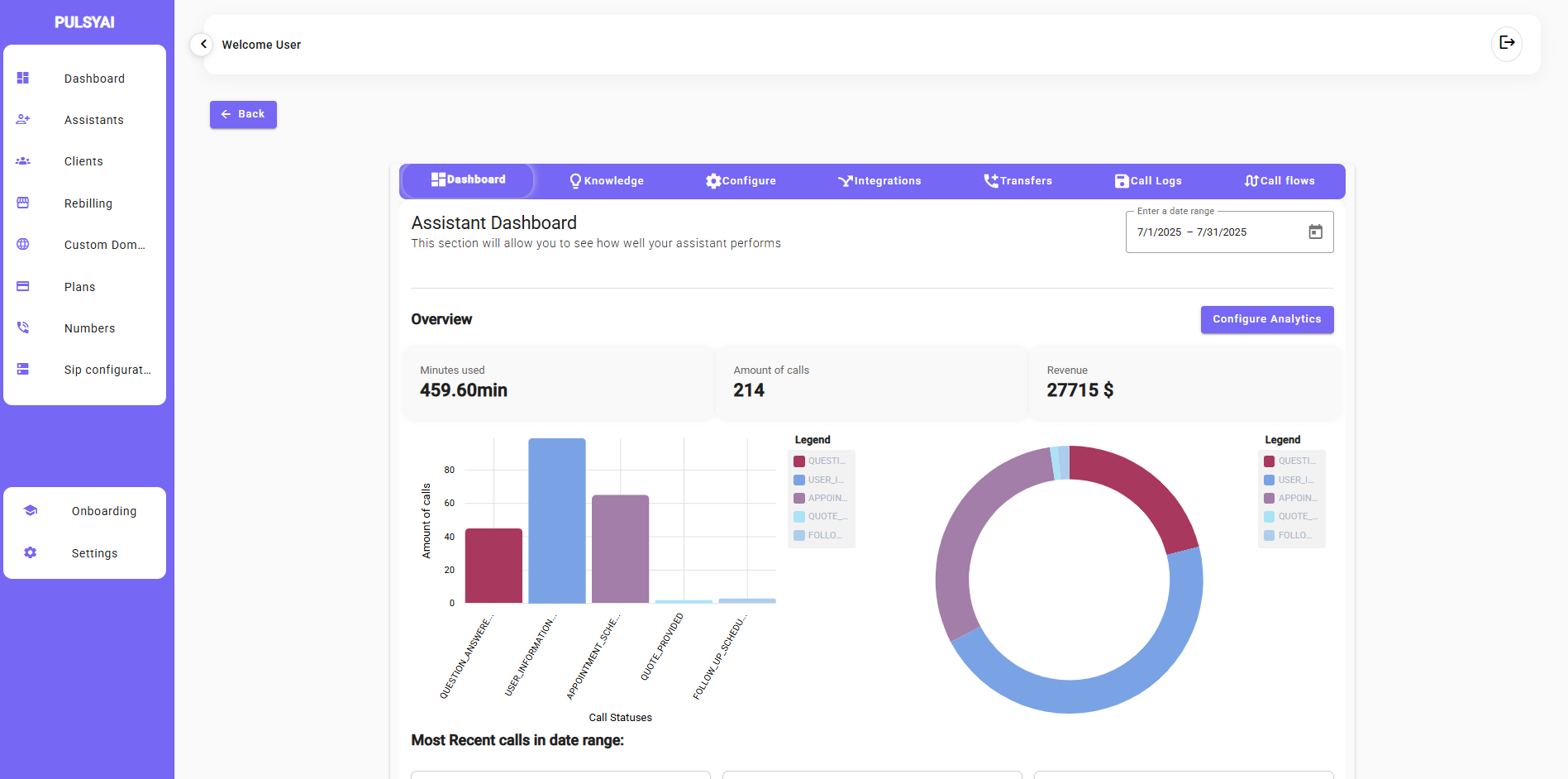Click the Dashboard grid icon in sidebar
This screenshot has height=779, width=1568.
coord(23,78)
